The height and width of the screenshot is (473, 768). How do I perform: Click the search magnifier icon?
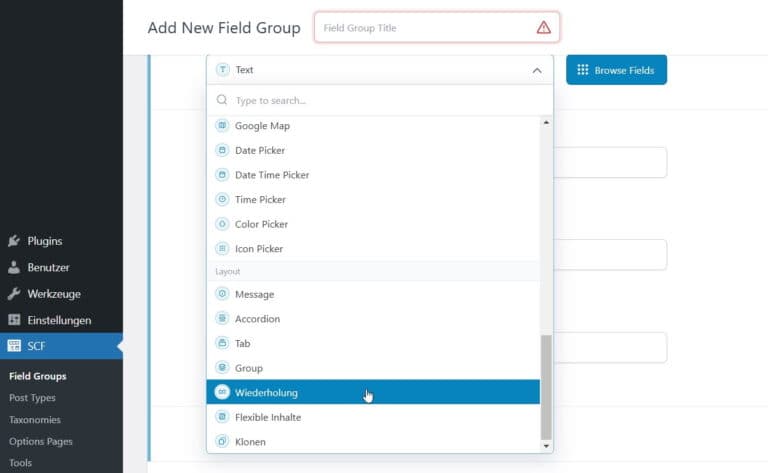(x=222, y=100)
